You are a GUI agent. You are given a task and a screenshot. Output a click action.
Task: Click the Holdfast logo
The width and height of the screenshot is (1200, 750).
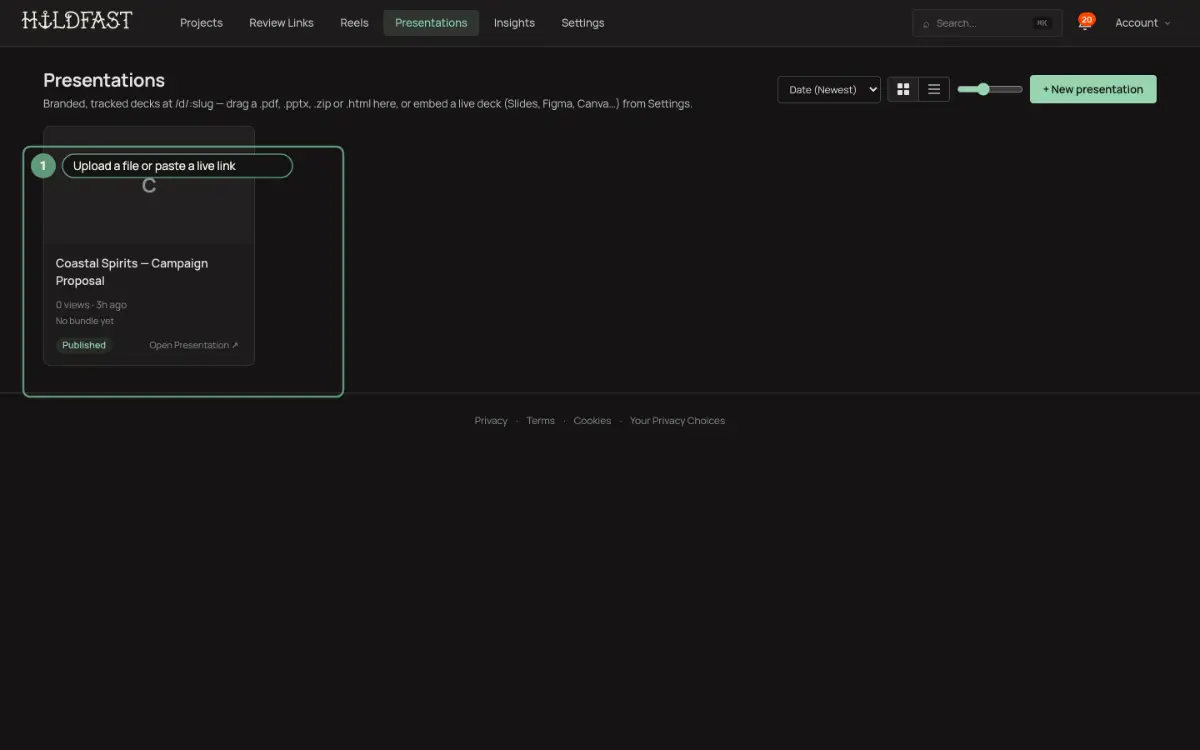coord(77,21)
